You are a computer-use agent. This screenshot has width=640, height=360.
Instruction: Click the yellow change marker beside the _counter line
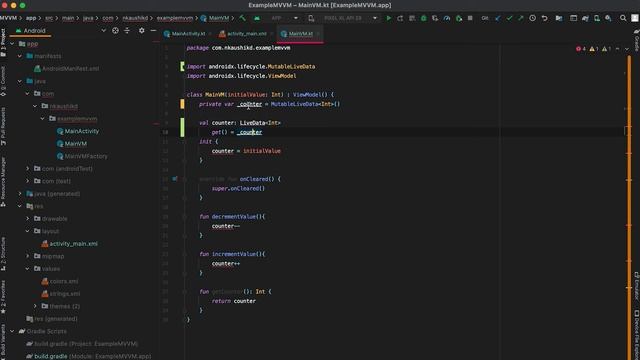click(x=182, y=104)
